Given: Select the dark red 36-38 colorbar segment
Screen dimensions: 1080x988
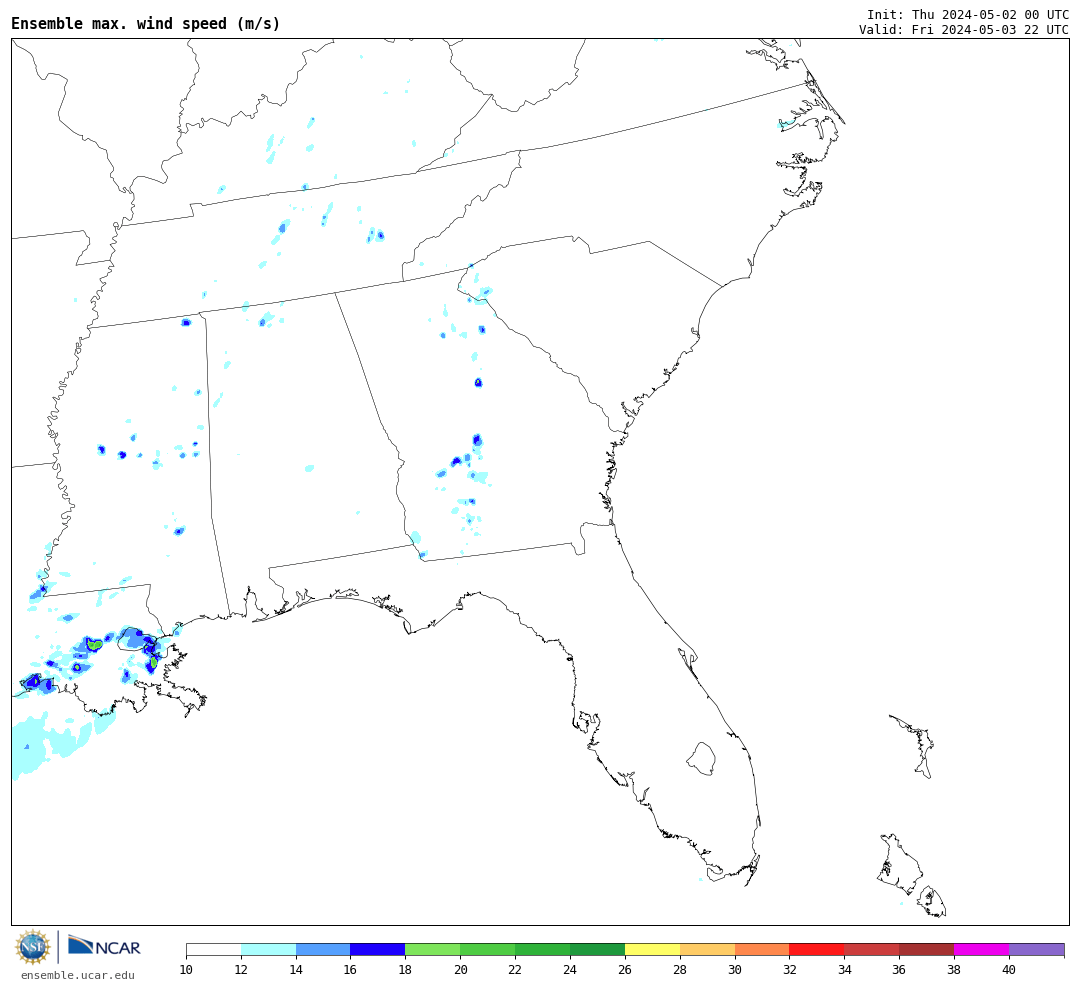Looking at the screenshot, I should click(x=926, y=949).
